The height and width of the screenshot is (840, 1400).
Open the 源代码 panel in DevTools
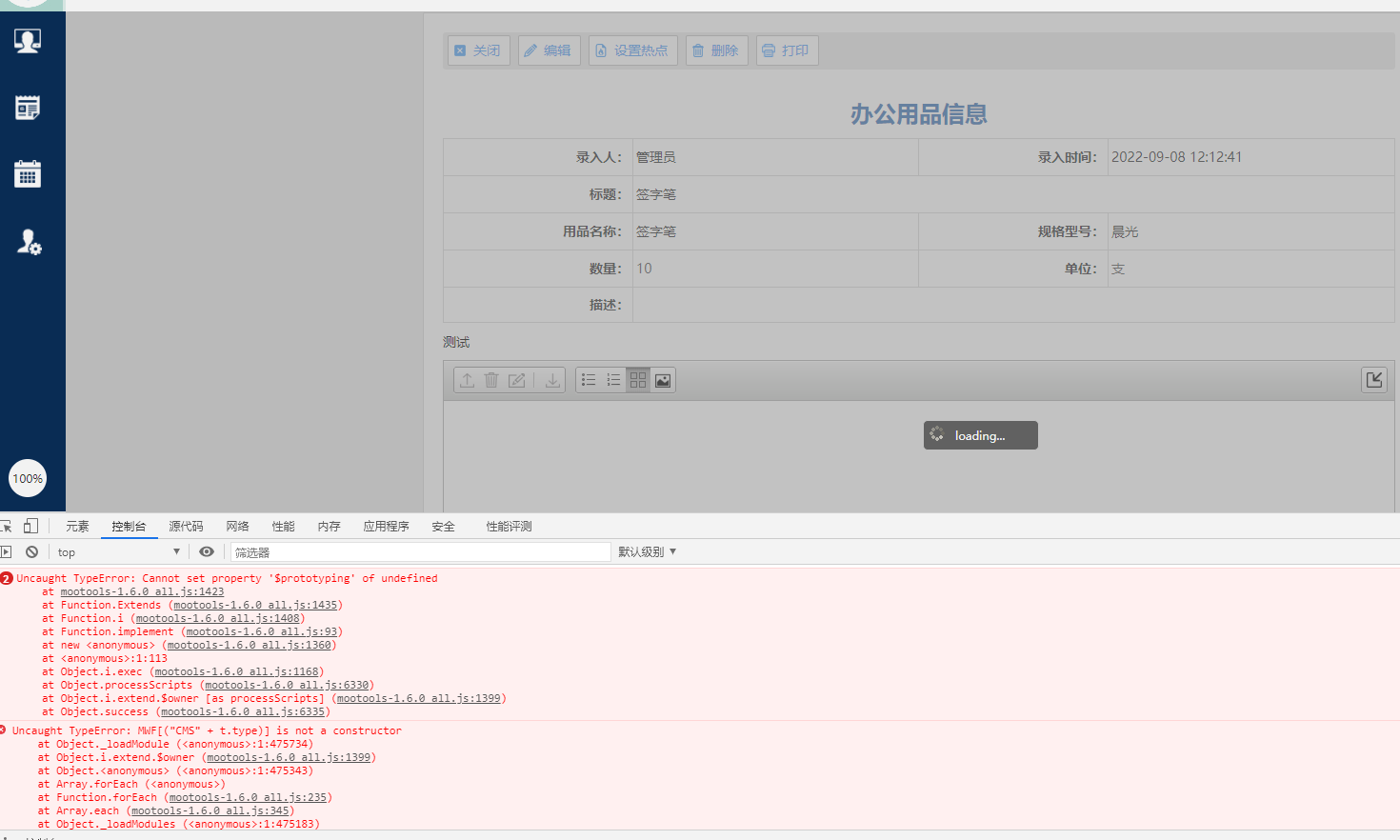tap(186, 525)
